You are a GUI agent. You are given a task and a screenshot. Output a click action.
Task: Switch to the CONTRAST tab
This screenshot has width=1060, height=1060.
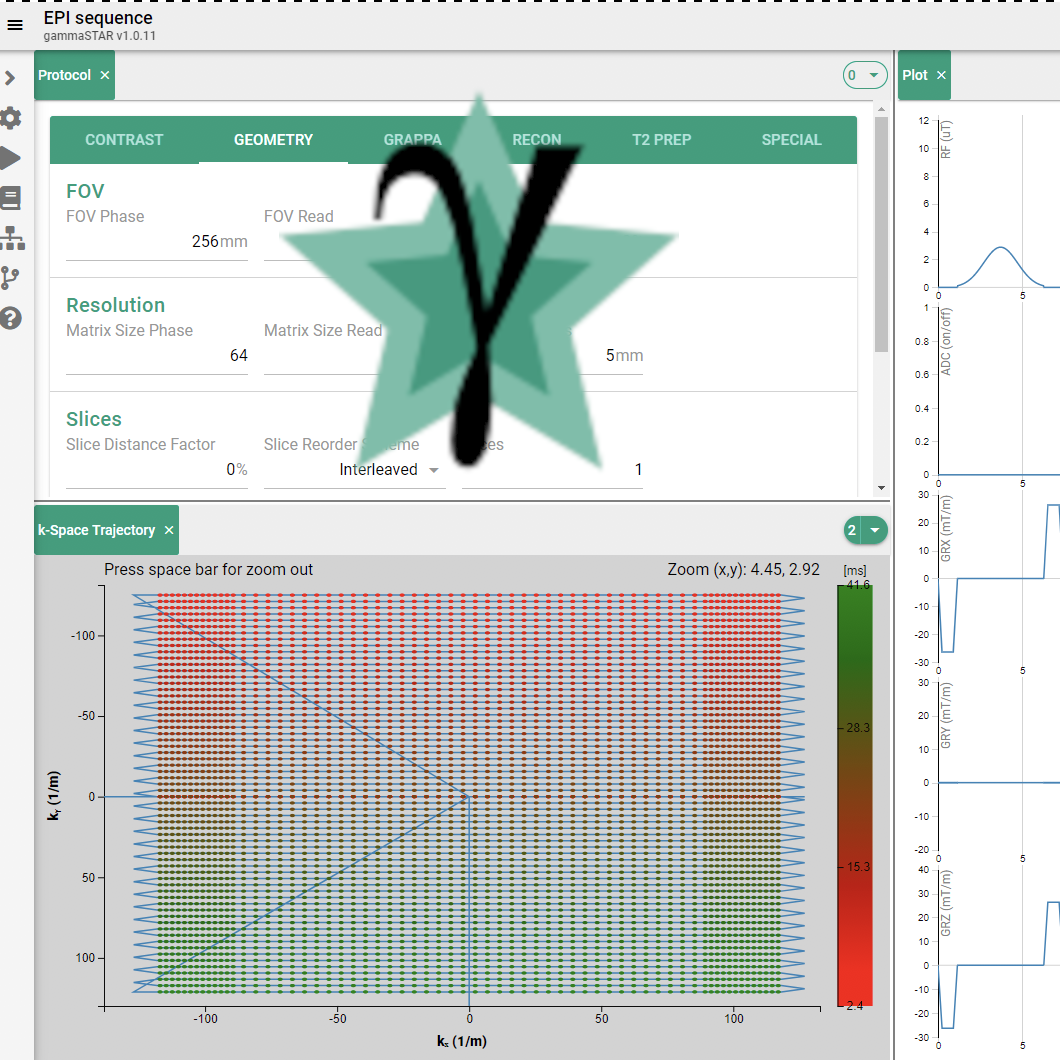click(124, 140)
